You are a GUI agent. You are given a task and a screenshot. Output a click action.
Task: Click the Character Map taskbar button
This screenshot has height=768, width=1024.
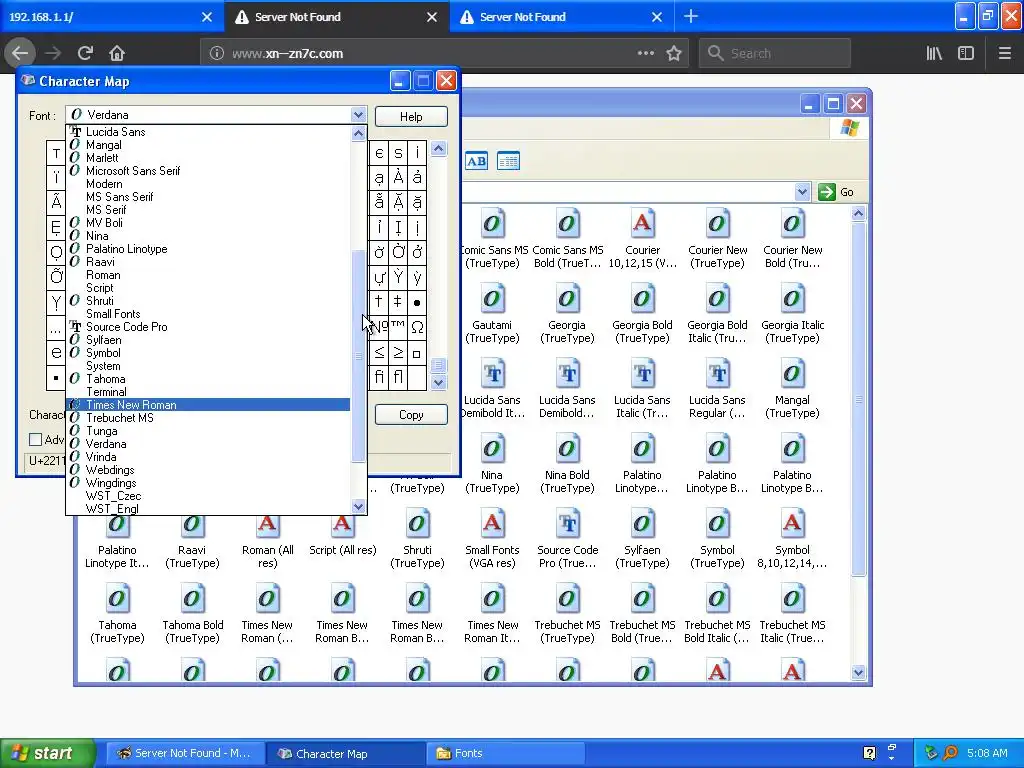(x=346, y=753)
